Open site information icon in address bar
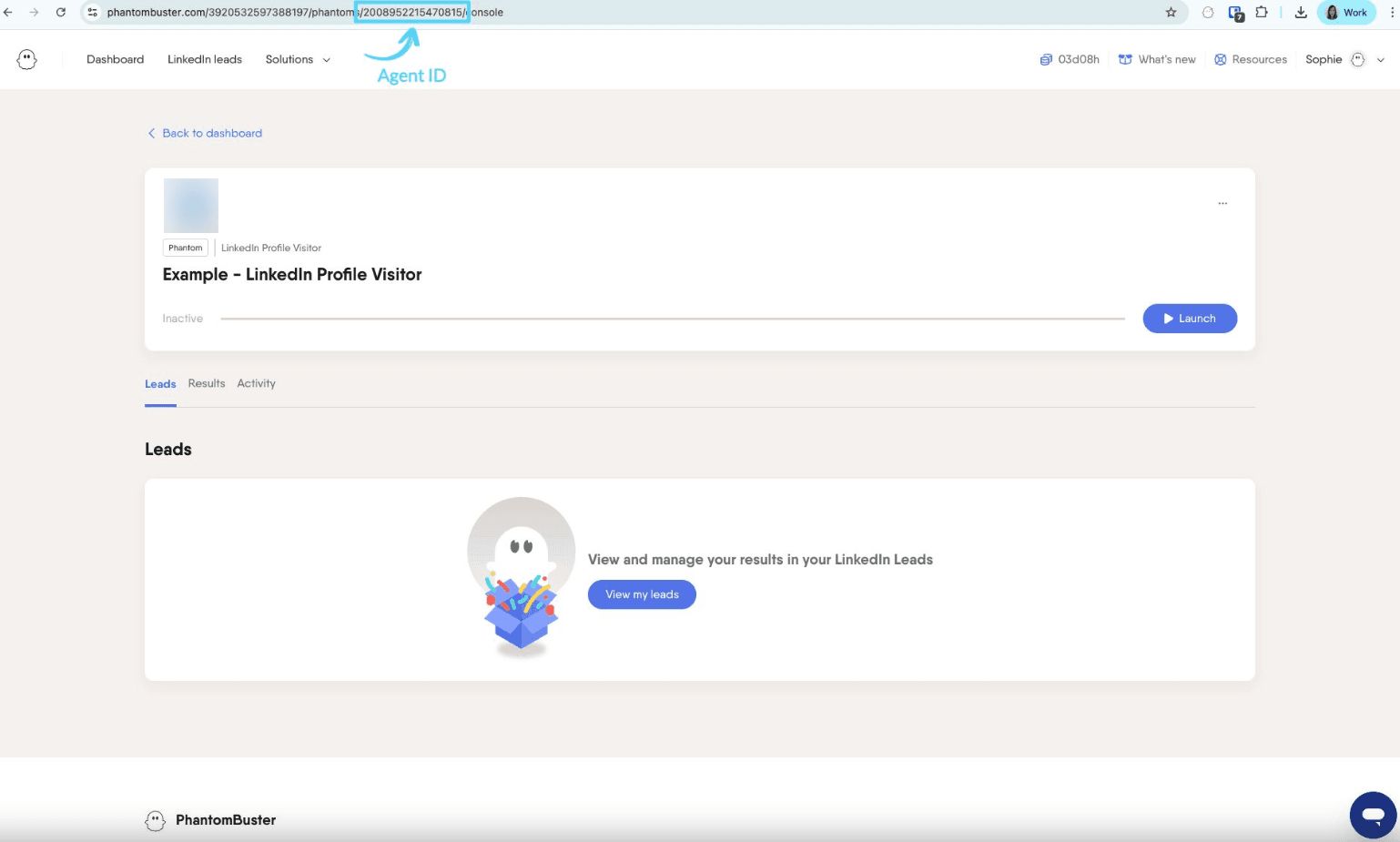This screenshot has height=842, width=1400. [x=92, y=12]
